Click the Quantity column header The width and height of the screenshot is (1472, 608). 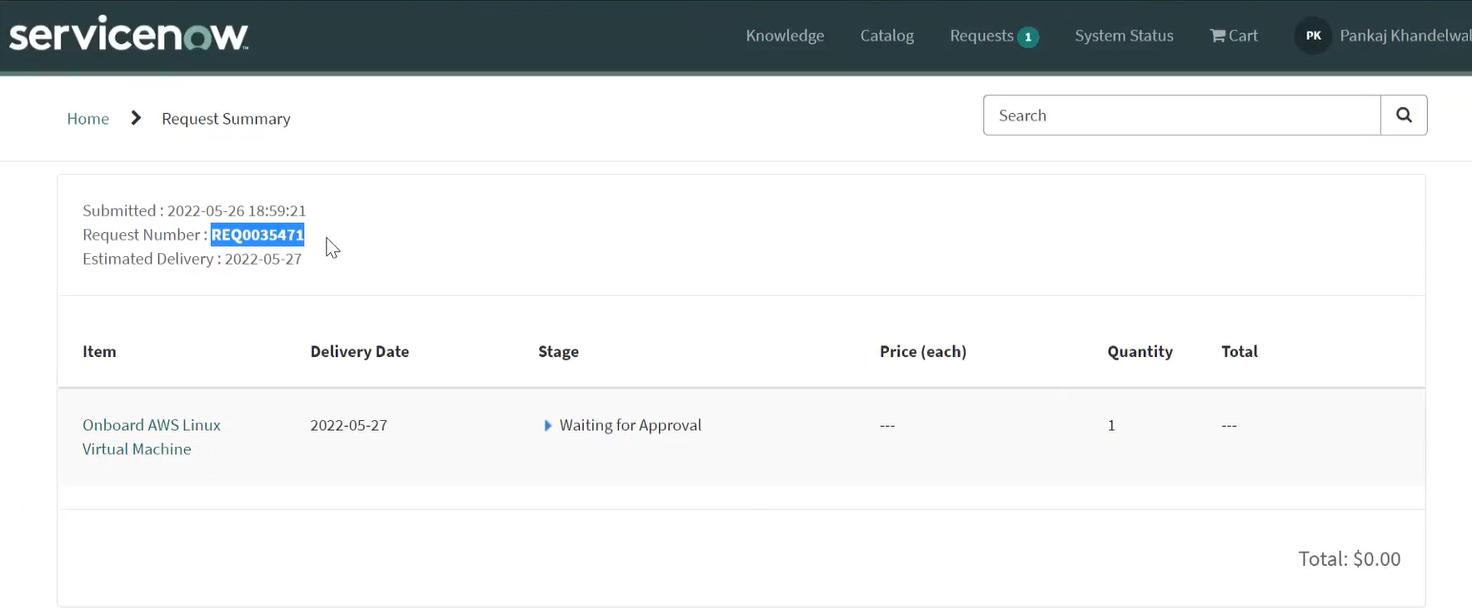tap(1140, 351)
